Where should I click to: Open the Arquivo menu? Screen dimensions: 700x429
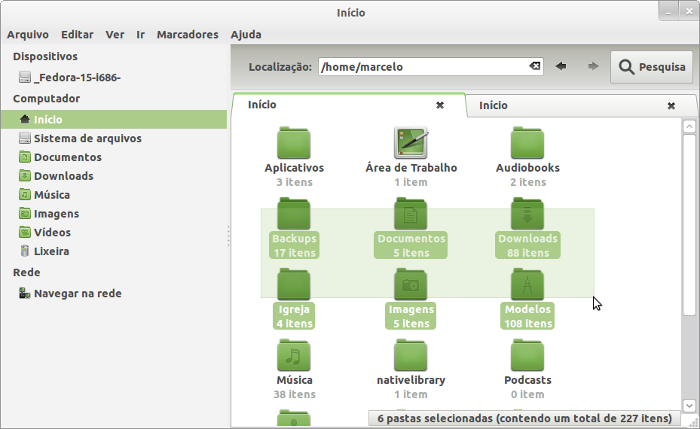[28, 34]
